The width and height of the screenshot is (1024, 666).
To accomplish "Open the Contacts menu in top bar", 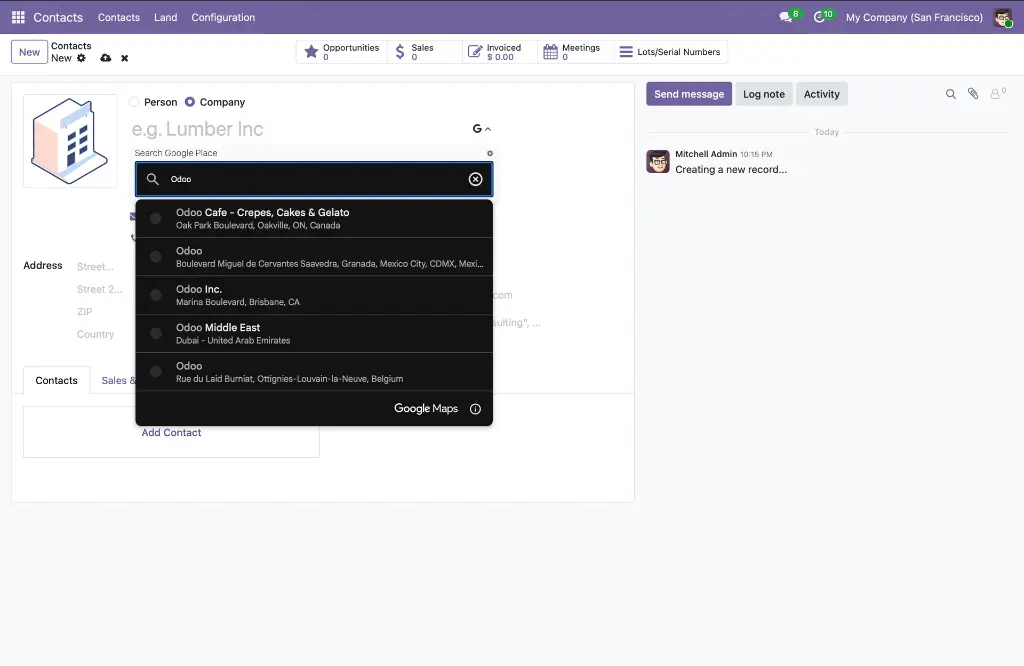I will point(119,17).
